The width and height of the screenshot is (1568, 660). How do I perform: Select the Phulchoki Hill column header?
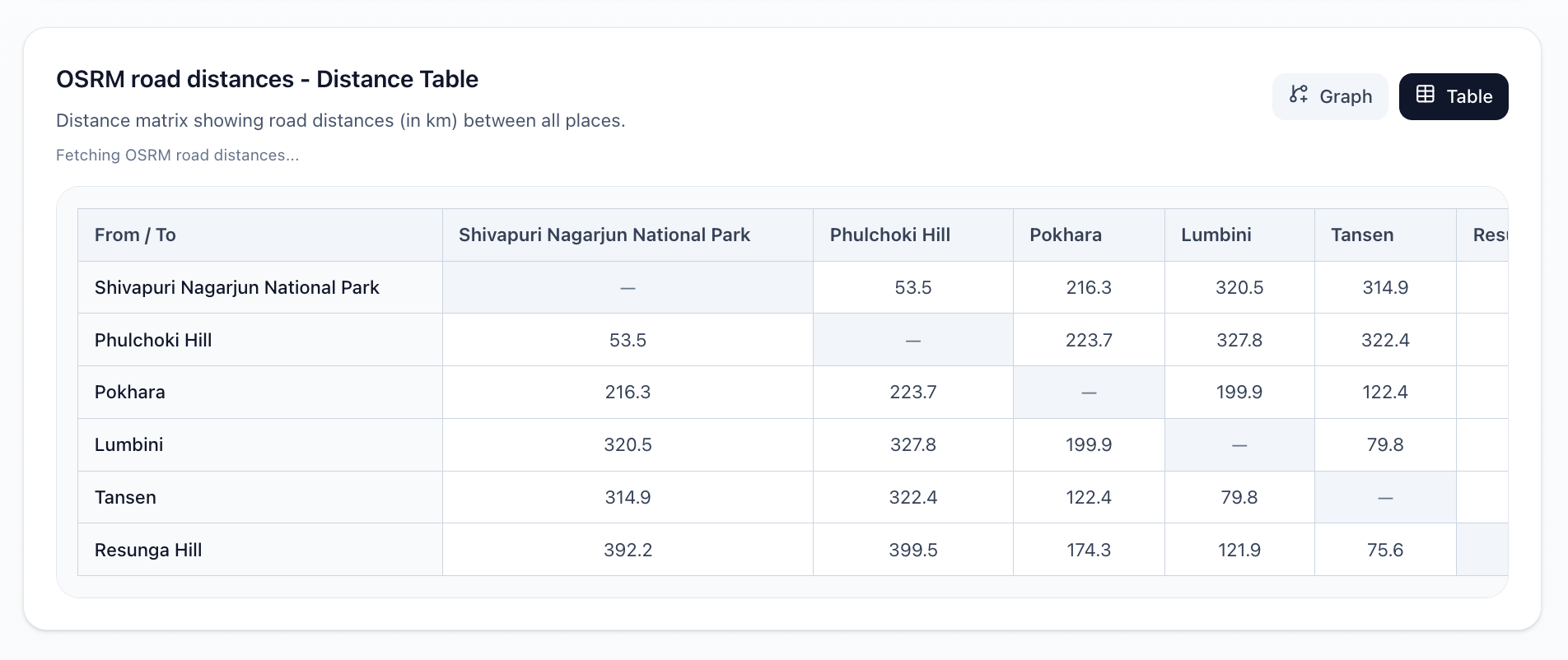coord(890,235)
